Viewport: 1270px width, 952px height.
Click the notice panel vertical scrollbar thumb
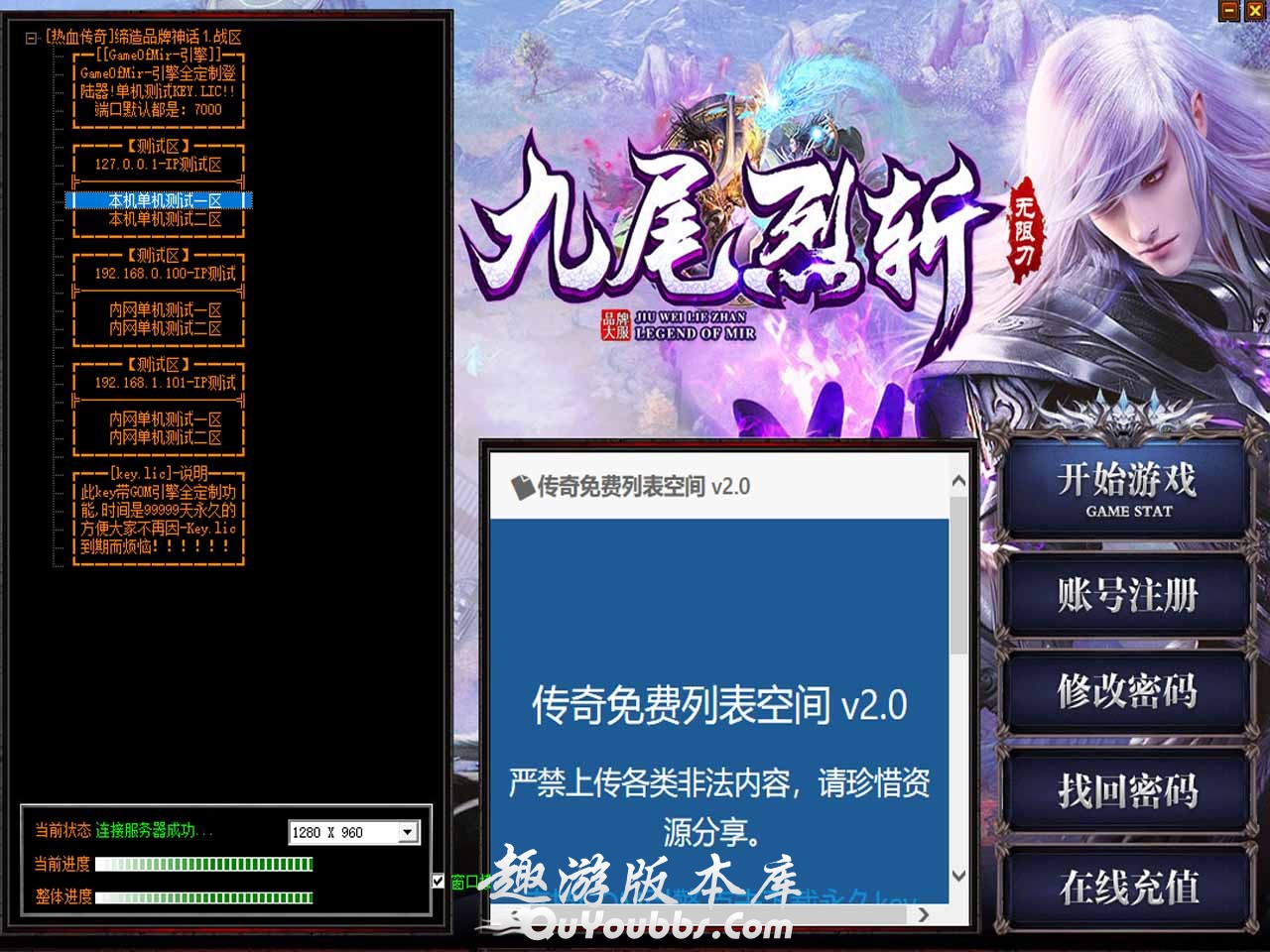958,575
